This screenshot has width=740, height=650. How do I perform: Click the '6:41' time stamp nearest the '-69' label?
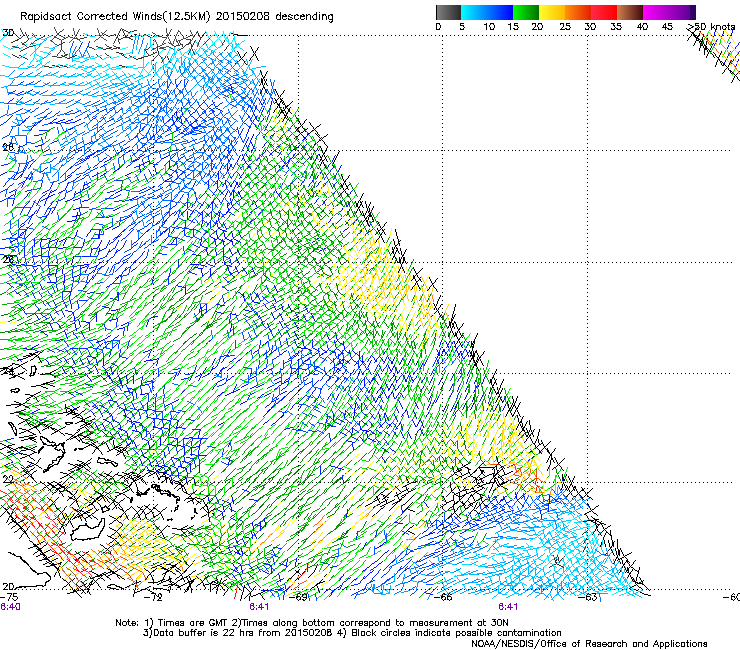[259, 607]
